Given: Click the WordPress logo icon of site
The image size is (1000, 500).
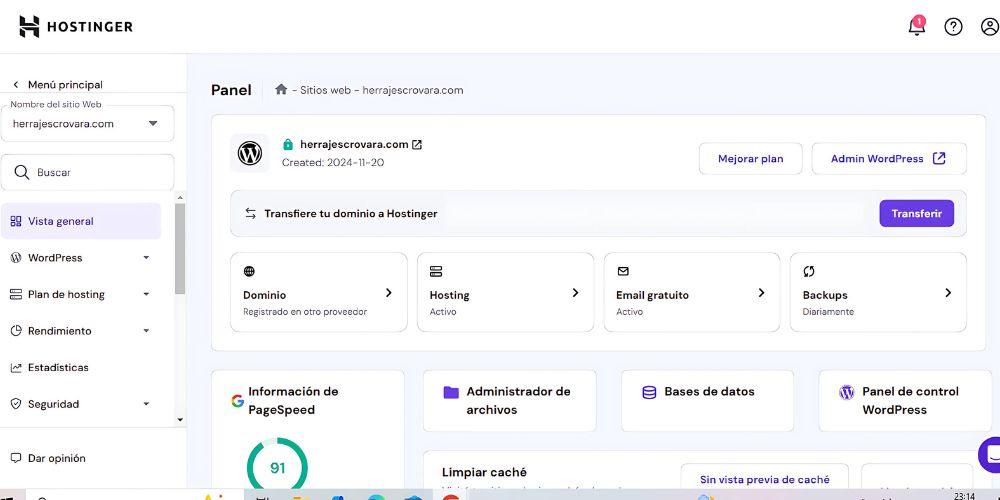Looking at the screenshot, I should [x=250, y=153].
